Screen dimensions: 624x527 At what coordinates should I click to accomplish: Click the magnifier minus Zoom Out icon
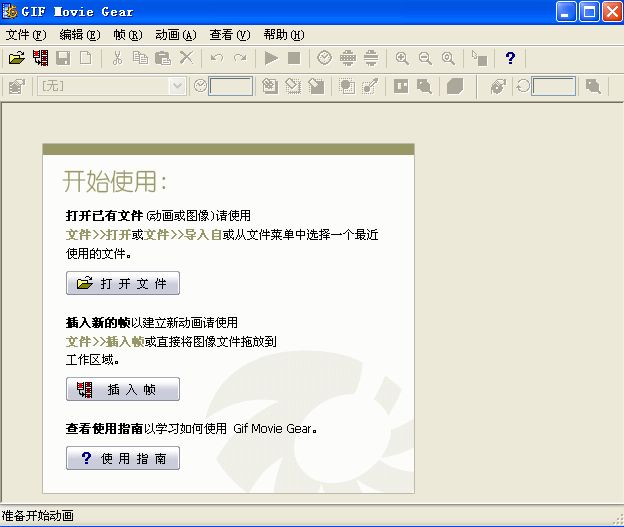[x=425, y=58]
